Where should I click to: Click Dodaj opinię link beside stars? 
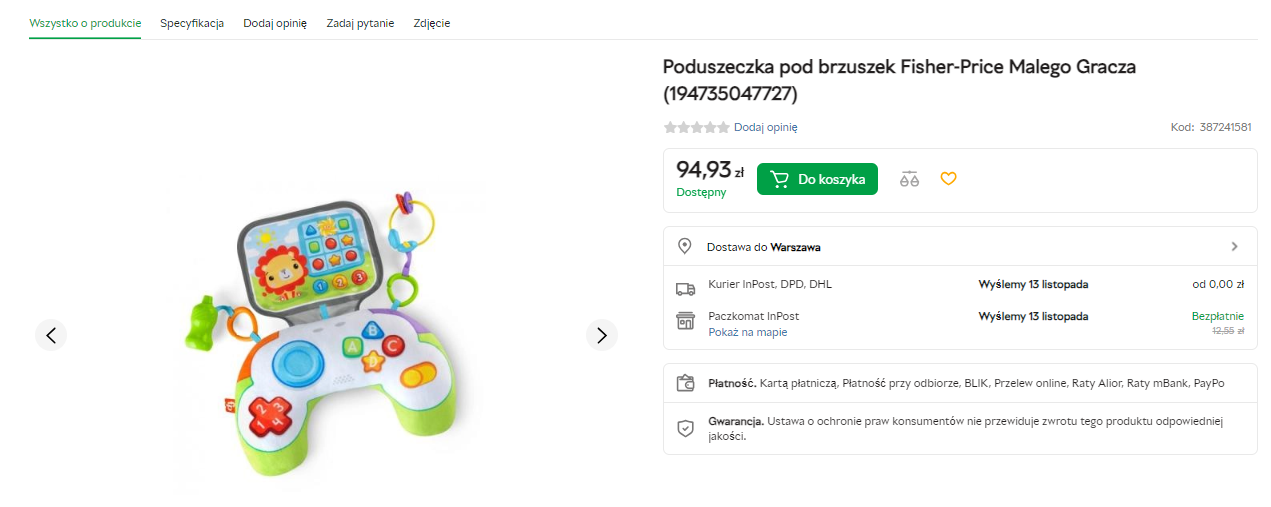[x=765, y=127]
